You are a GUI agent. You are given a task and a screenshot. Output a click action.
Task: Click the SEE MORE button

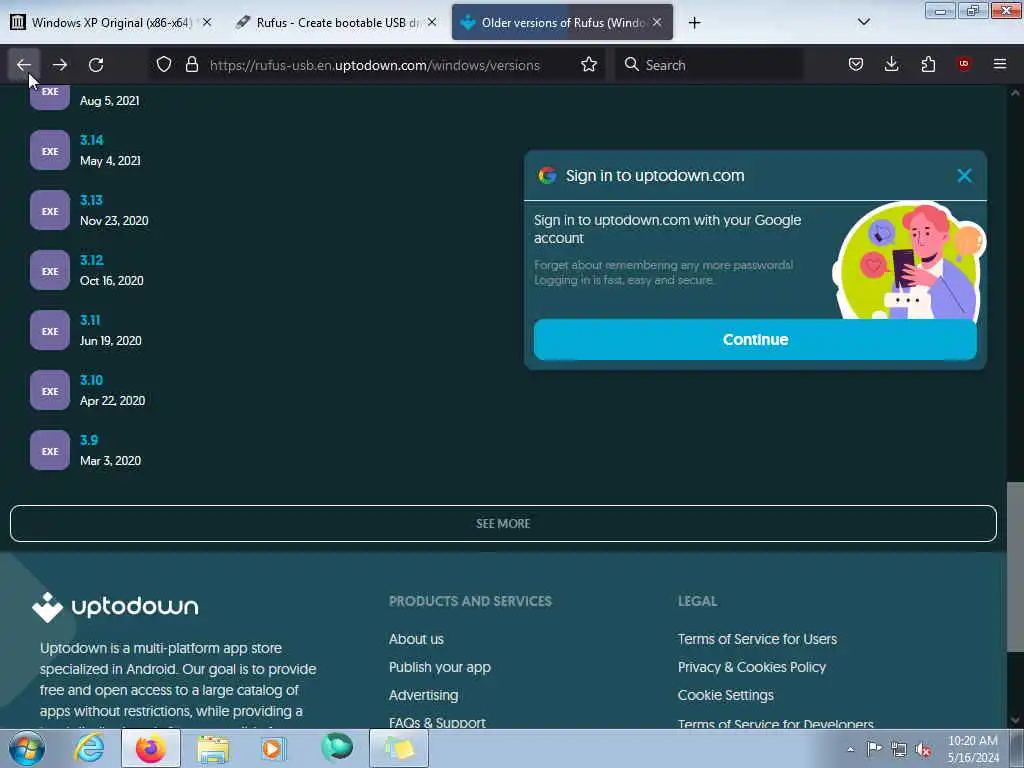tap(503, 524)
